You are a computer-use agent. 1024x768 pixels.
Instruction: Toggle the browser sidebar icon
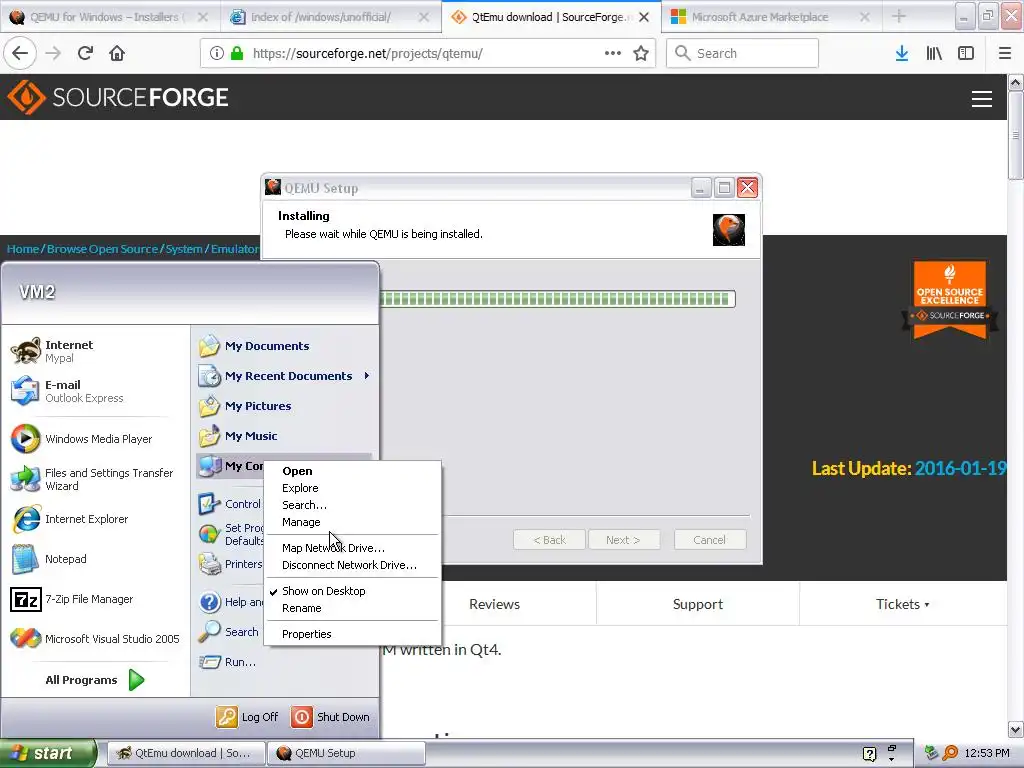pos(966,53)
